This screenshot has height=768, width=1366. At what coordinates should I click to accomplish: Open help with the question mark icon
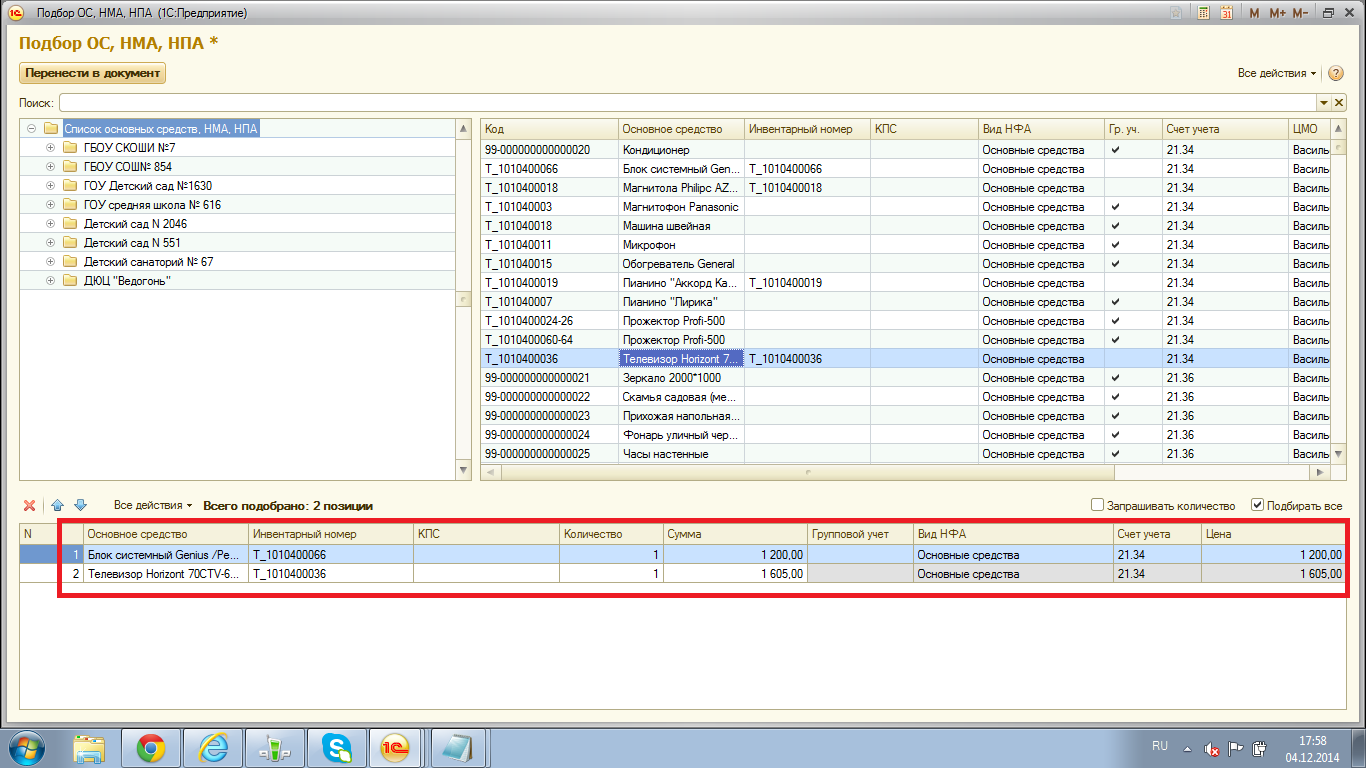click(x=1335, y=73)
